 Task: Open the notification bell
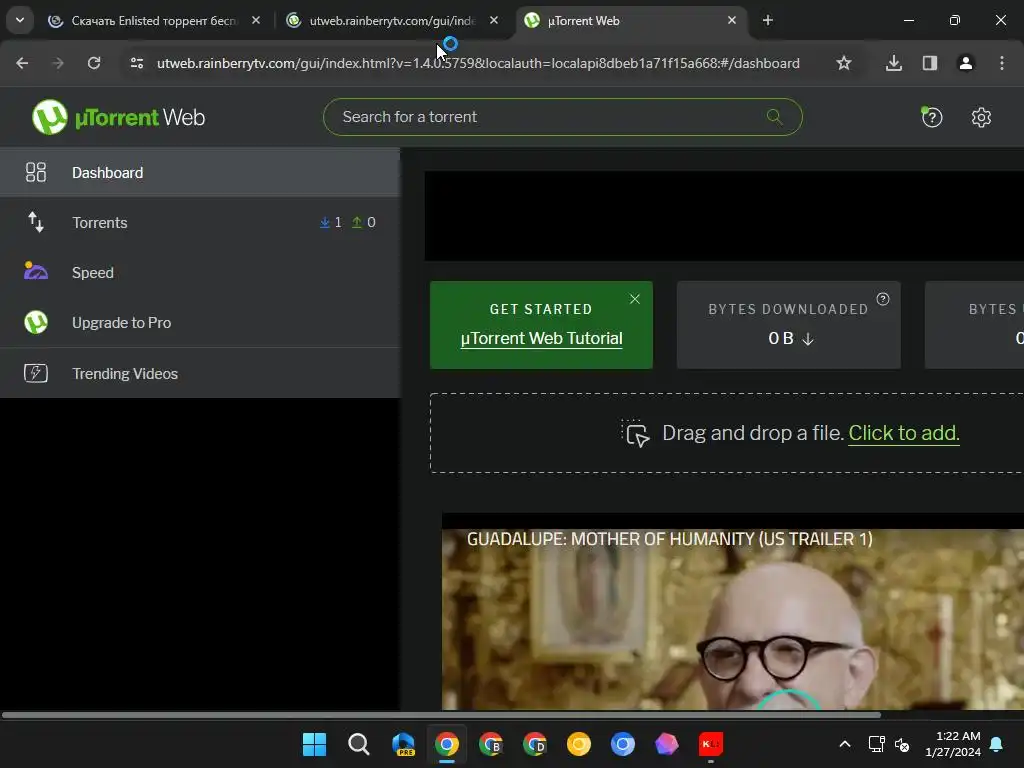coord(997,744)
